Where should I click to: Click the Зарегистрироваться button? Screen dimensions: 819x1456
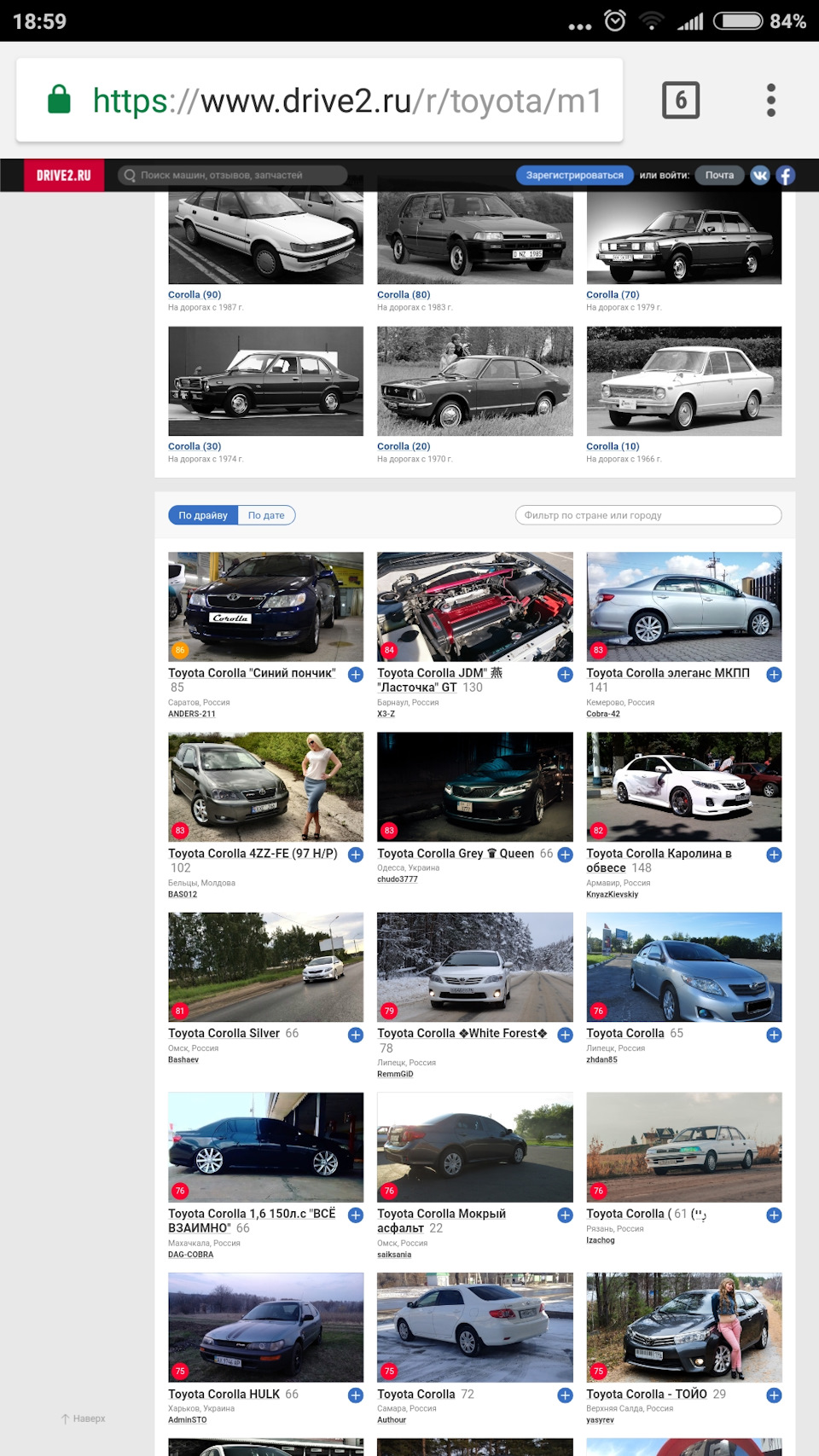tap(574, 175)
